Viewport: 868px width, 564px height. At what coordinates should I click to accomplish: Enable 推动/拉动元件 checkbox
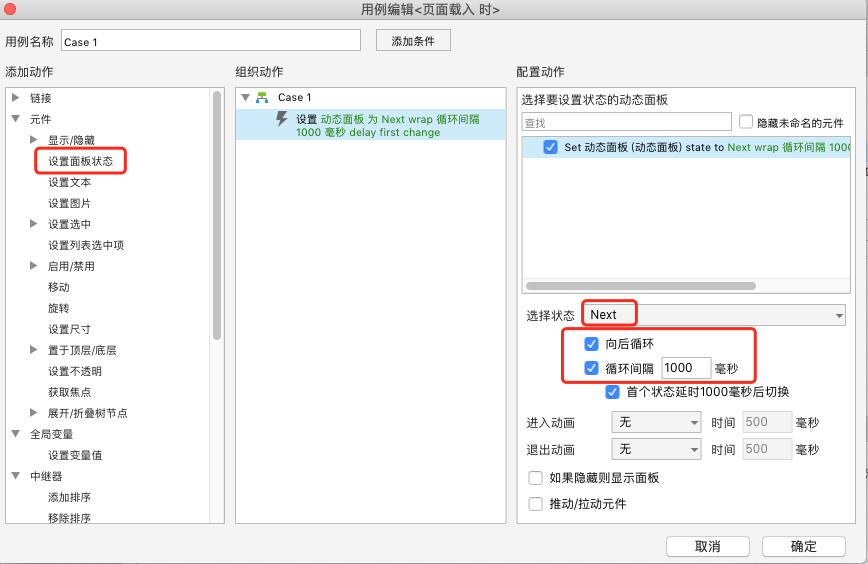coord(535,504)
